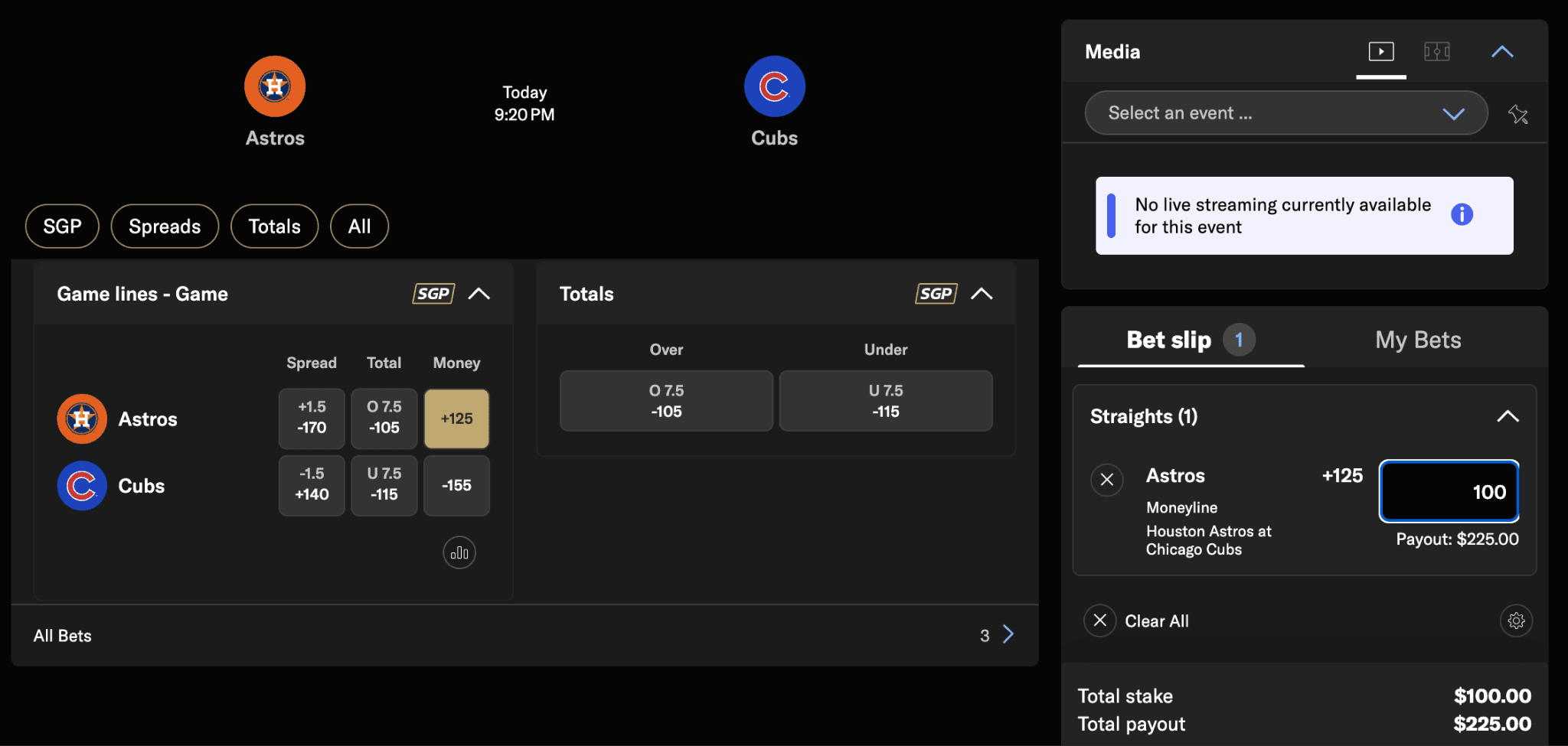Switch Media panel to field tracker view

point(1437,51)
